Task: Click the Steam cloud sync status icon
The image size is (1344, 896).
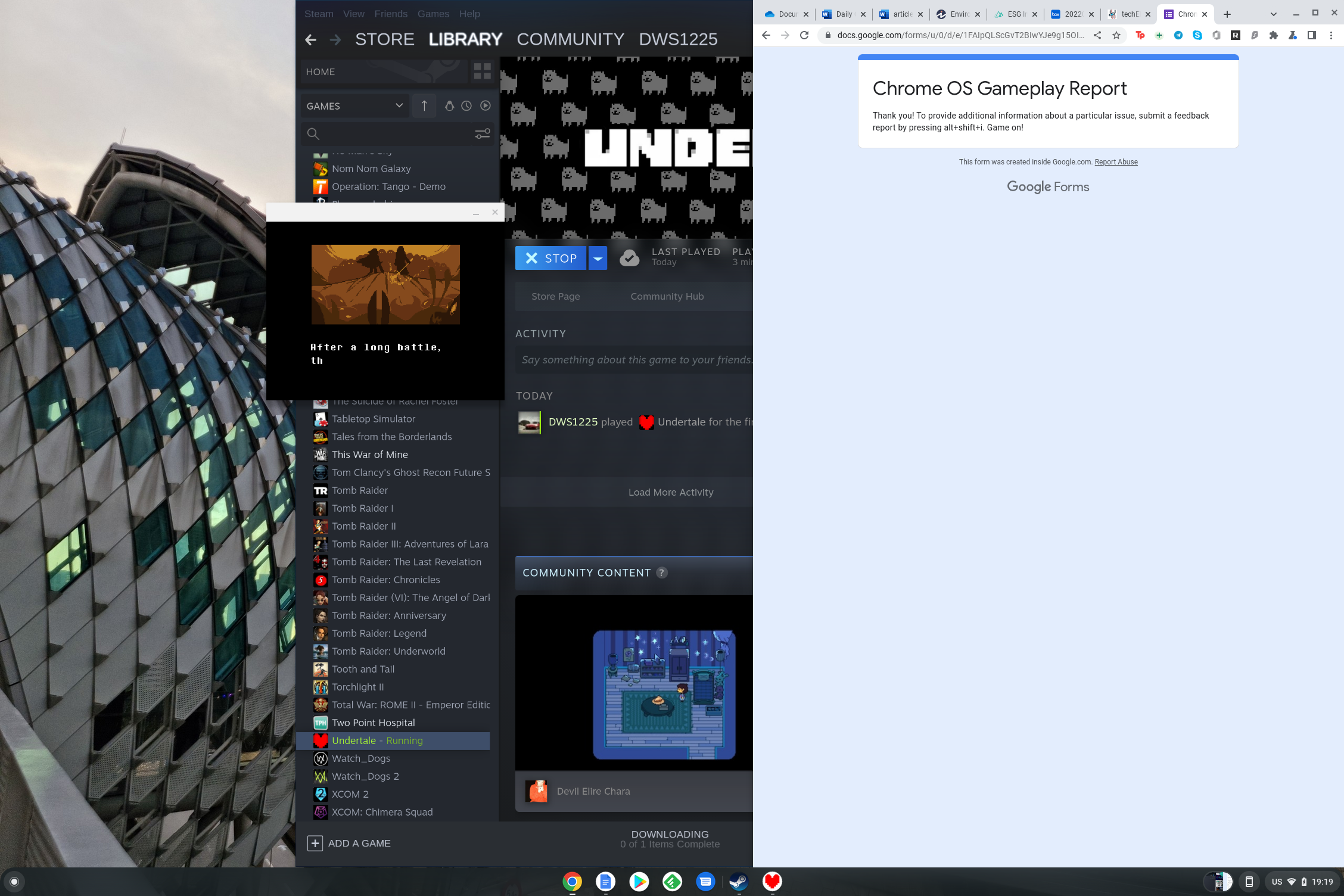Action: [629, 258]
